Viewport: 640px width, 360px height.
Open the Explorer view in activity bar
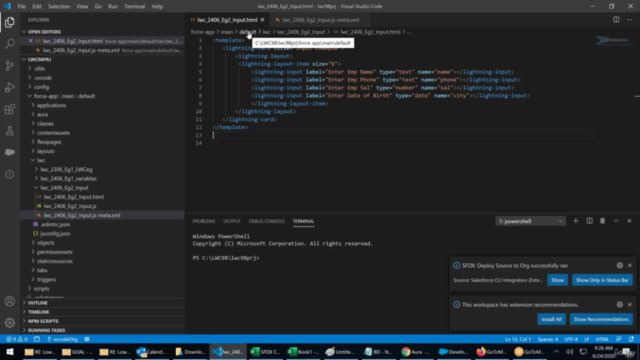10,22
